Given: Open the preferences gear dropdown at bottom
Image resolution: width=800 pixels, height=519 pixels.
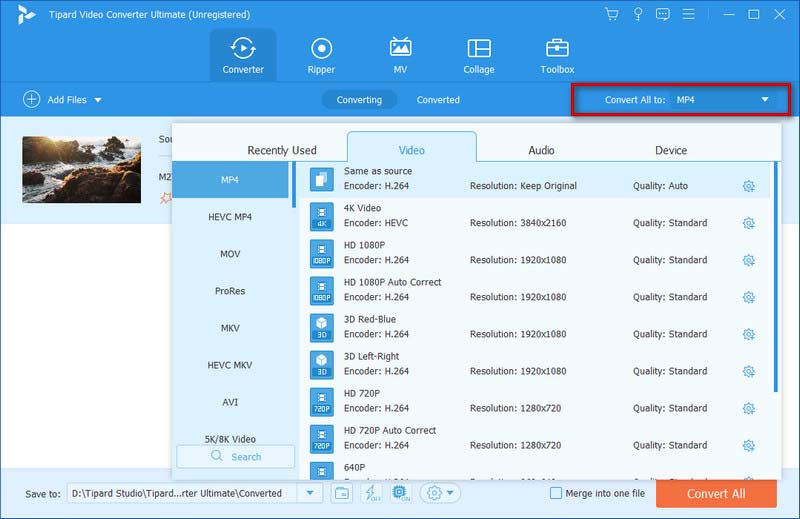Looking at the screenshot, I should (x=440, y=493).
